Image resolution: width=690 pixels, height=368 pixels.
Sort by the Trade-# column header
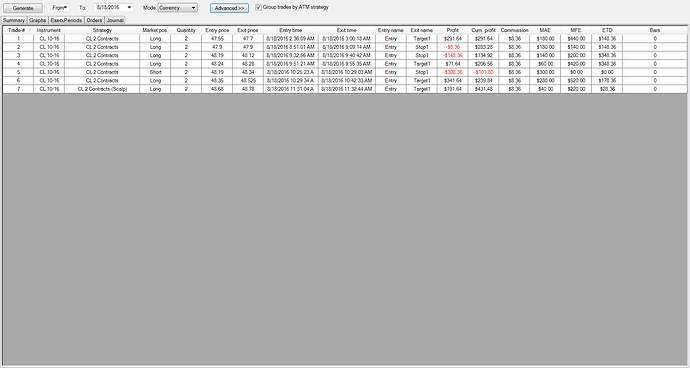tap(18, 30)
